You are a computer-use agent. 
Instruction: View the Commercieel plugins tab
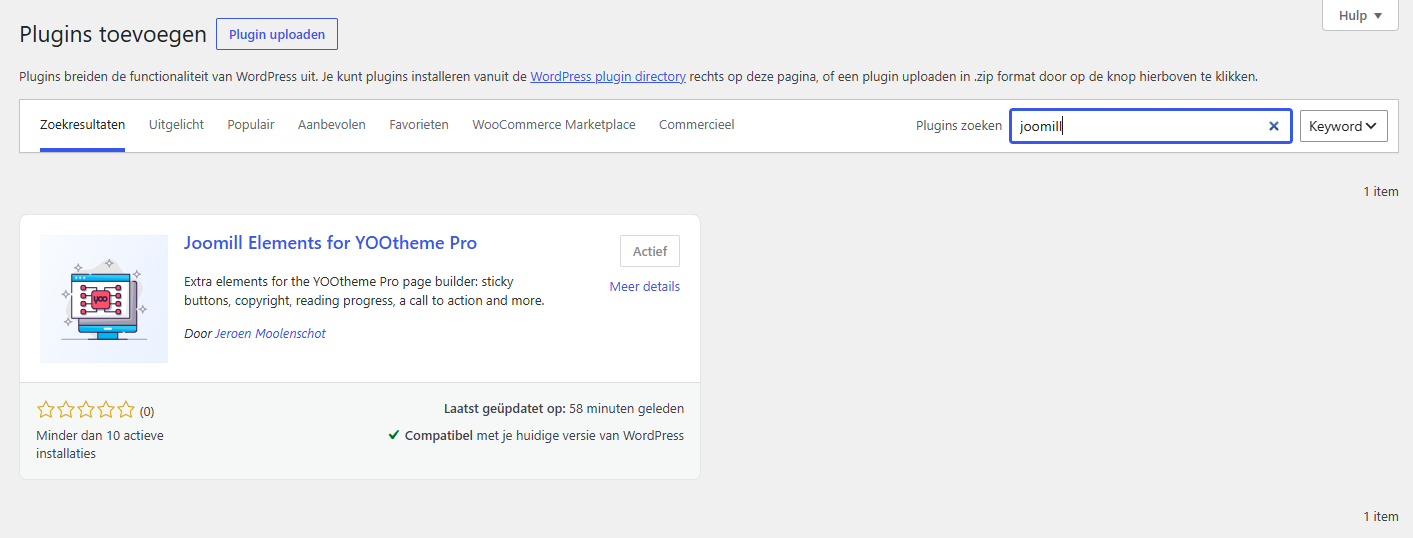pyautogui.click(x=697, y=125)
